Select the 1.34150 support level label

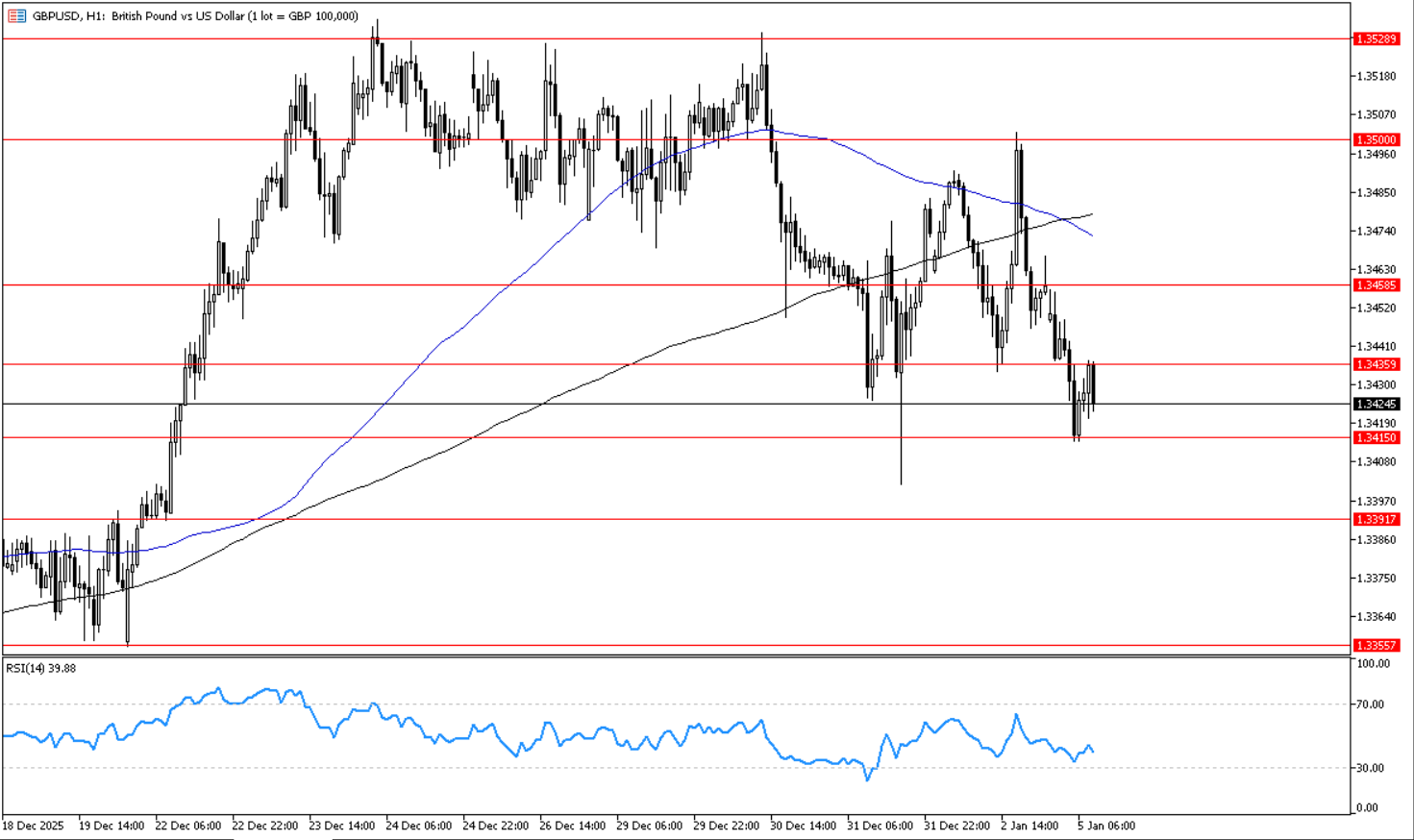(x=1377, y=438)
